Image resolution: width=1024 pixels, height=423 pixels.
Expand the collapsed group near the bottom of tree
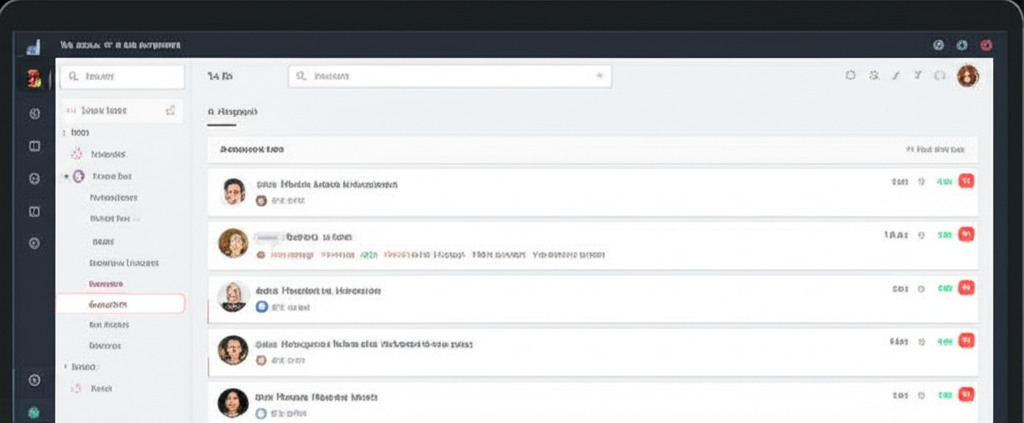(x=66, y=367)
